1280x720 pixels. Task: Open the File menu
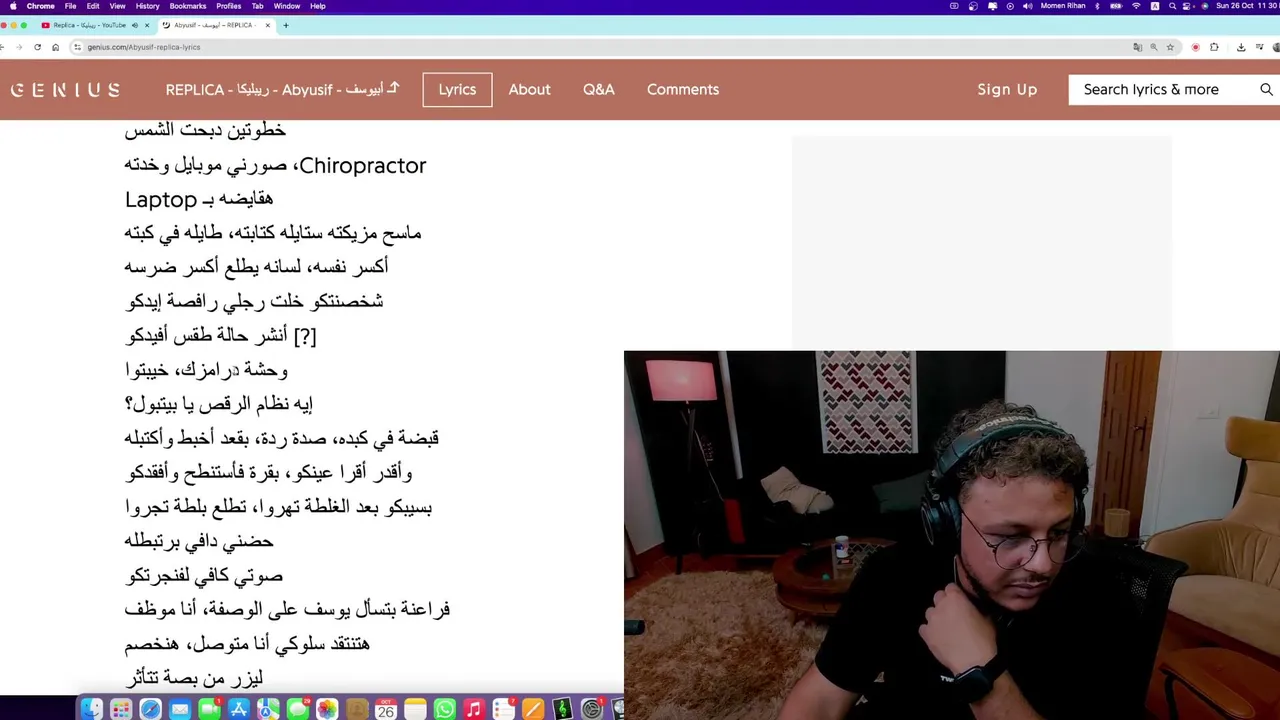click(x=70, y=6)
